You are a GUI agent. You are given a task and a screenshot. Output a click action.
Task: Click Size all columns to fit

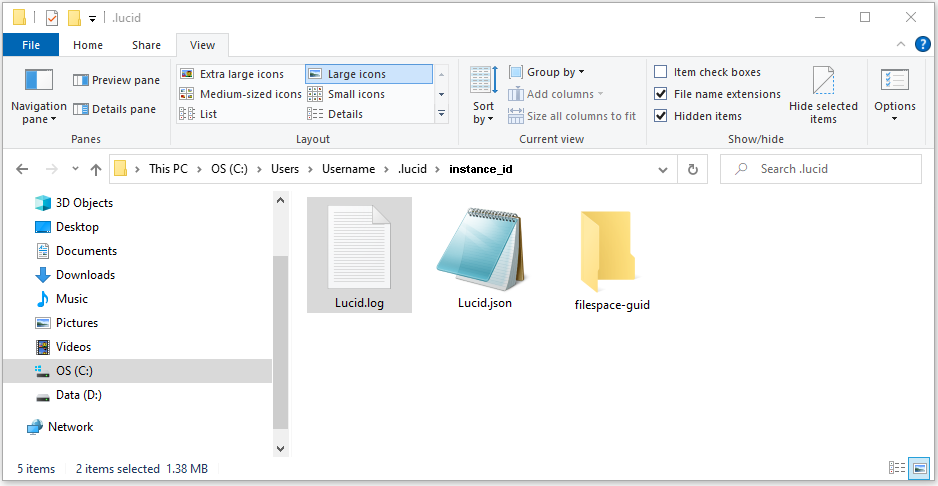coord(572,116)
